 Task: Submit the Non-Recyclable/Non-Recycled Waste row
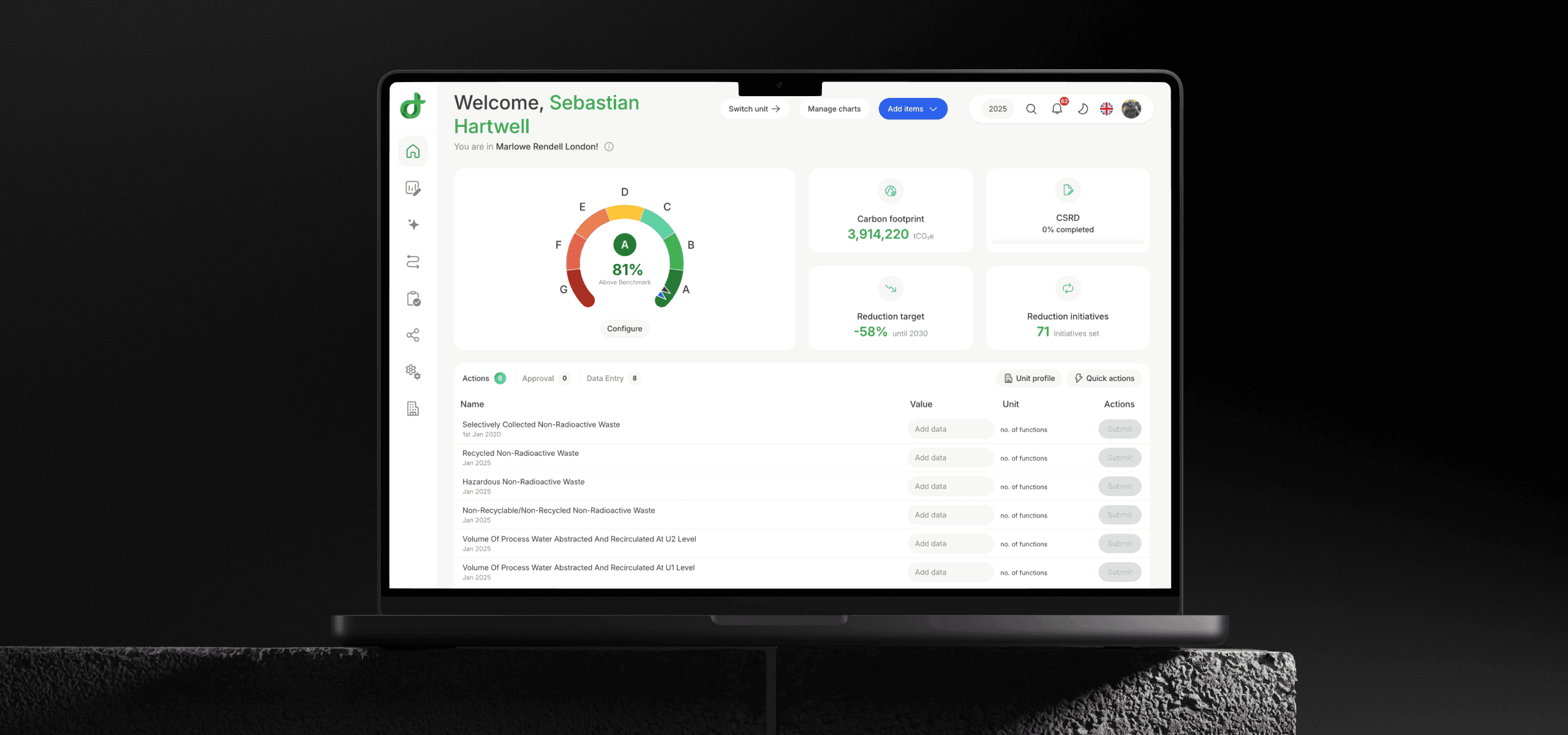(1120, 515)
